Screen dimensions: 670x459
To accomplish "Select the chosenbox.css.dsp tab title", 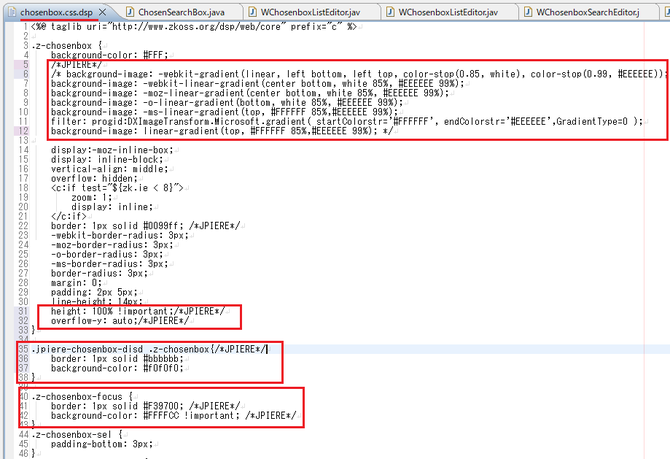I will tap(56, 12).
